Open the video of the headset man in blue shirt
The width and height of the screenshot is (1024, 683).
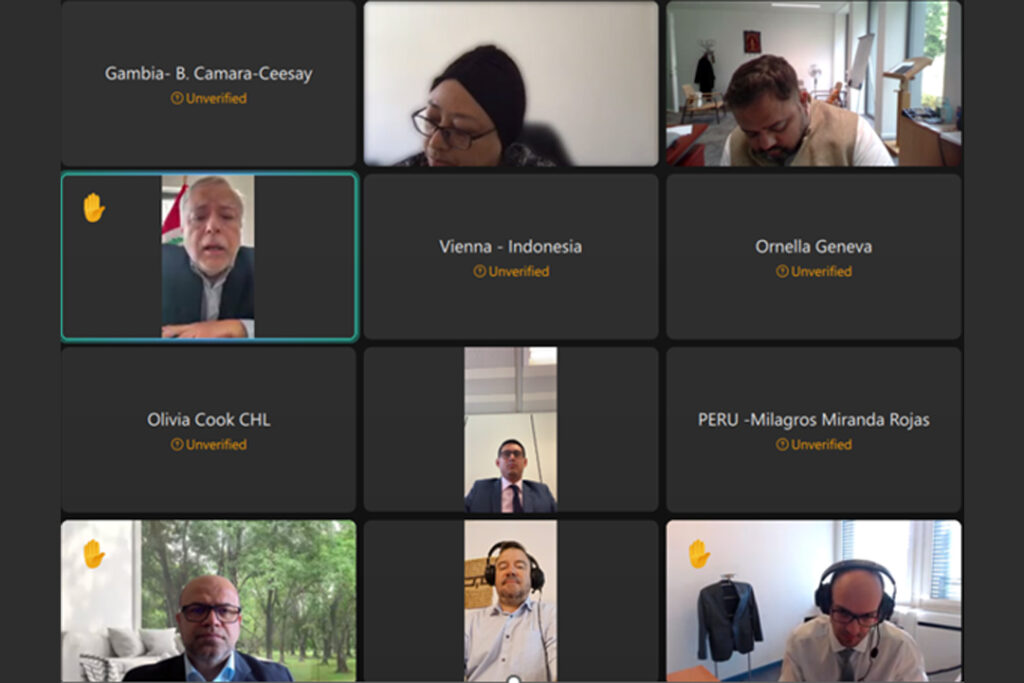click(511, 601)
